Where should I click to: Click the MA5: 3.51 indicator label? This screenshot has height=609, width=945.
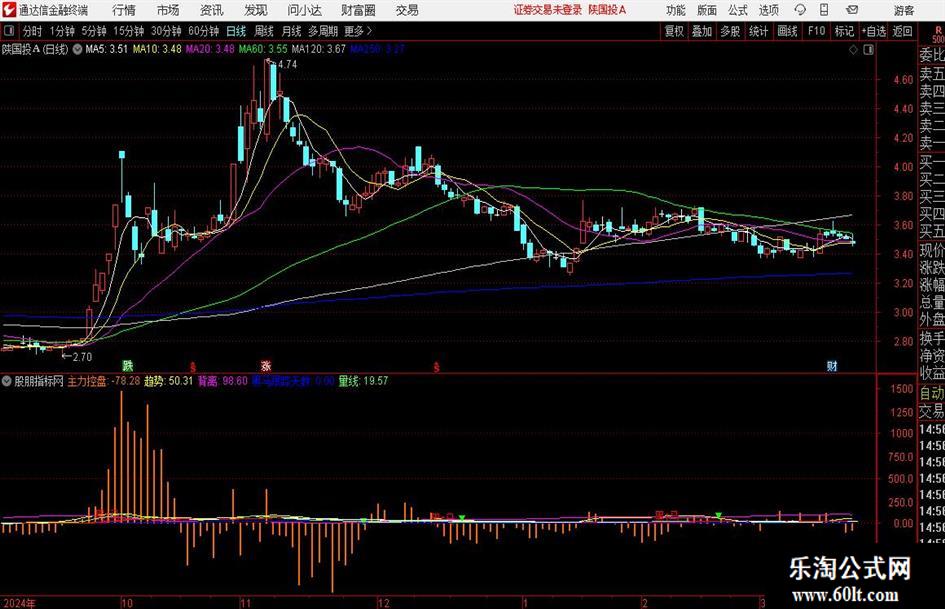tap(107, 49)
